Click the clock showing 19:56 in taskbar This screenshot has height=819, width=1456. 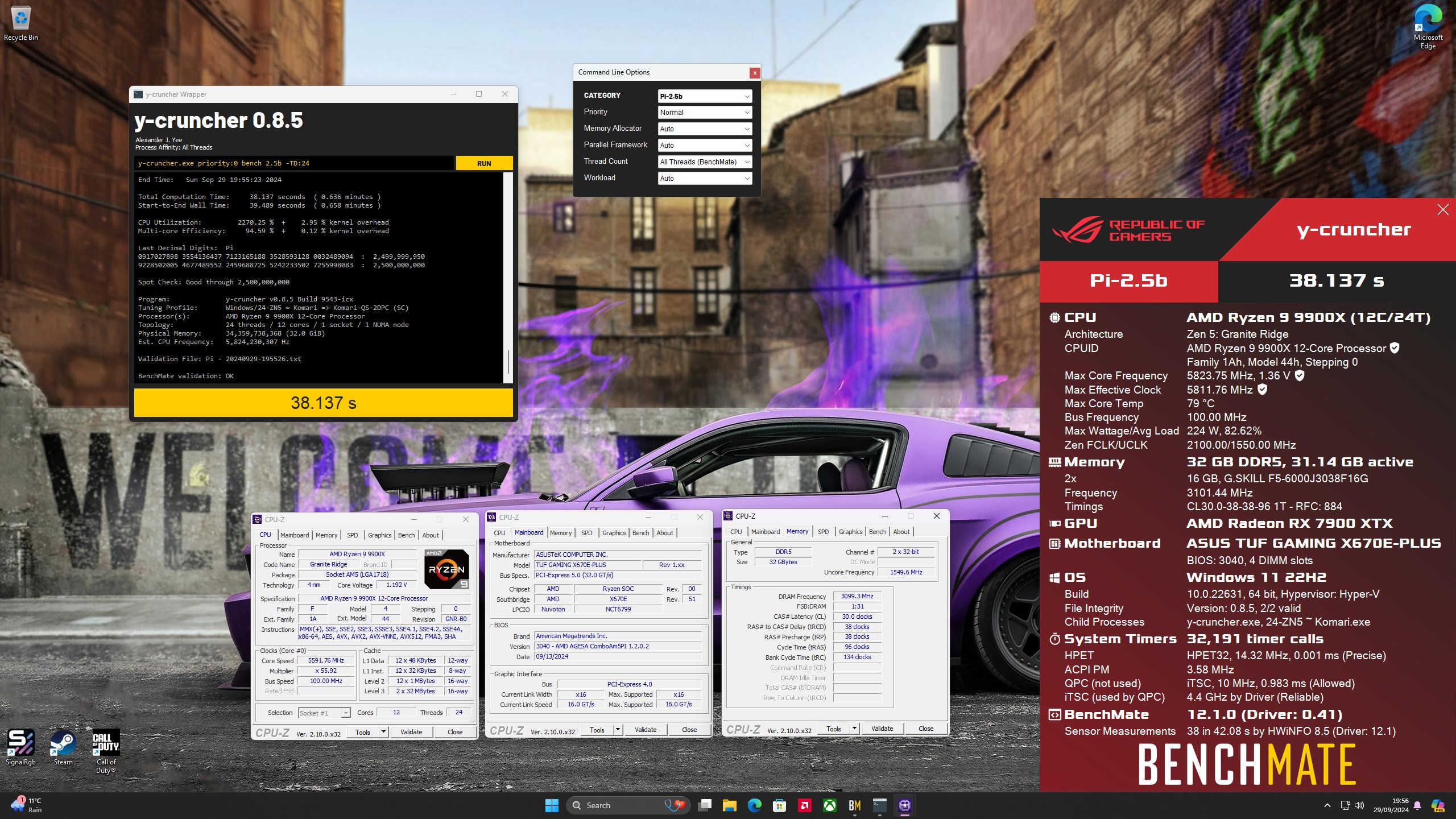click(x=1391, y=805)
